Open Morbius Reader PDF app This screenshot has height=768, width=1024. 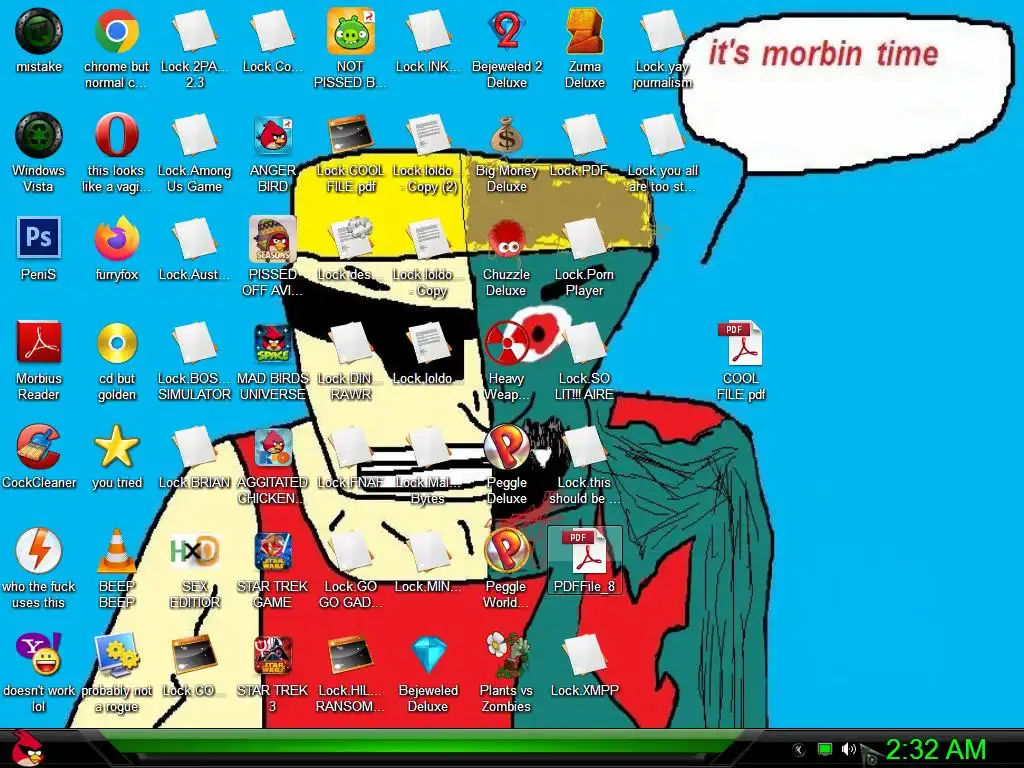click(39, 342)
